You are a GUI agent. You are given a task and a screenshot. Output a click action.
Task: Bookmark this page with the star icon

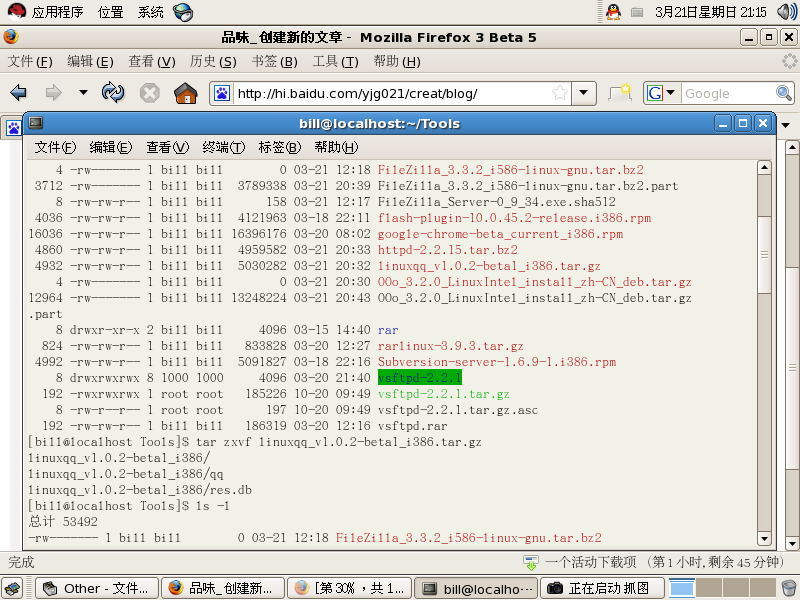[x=560, y=93]
